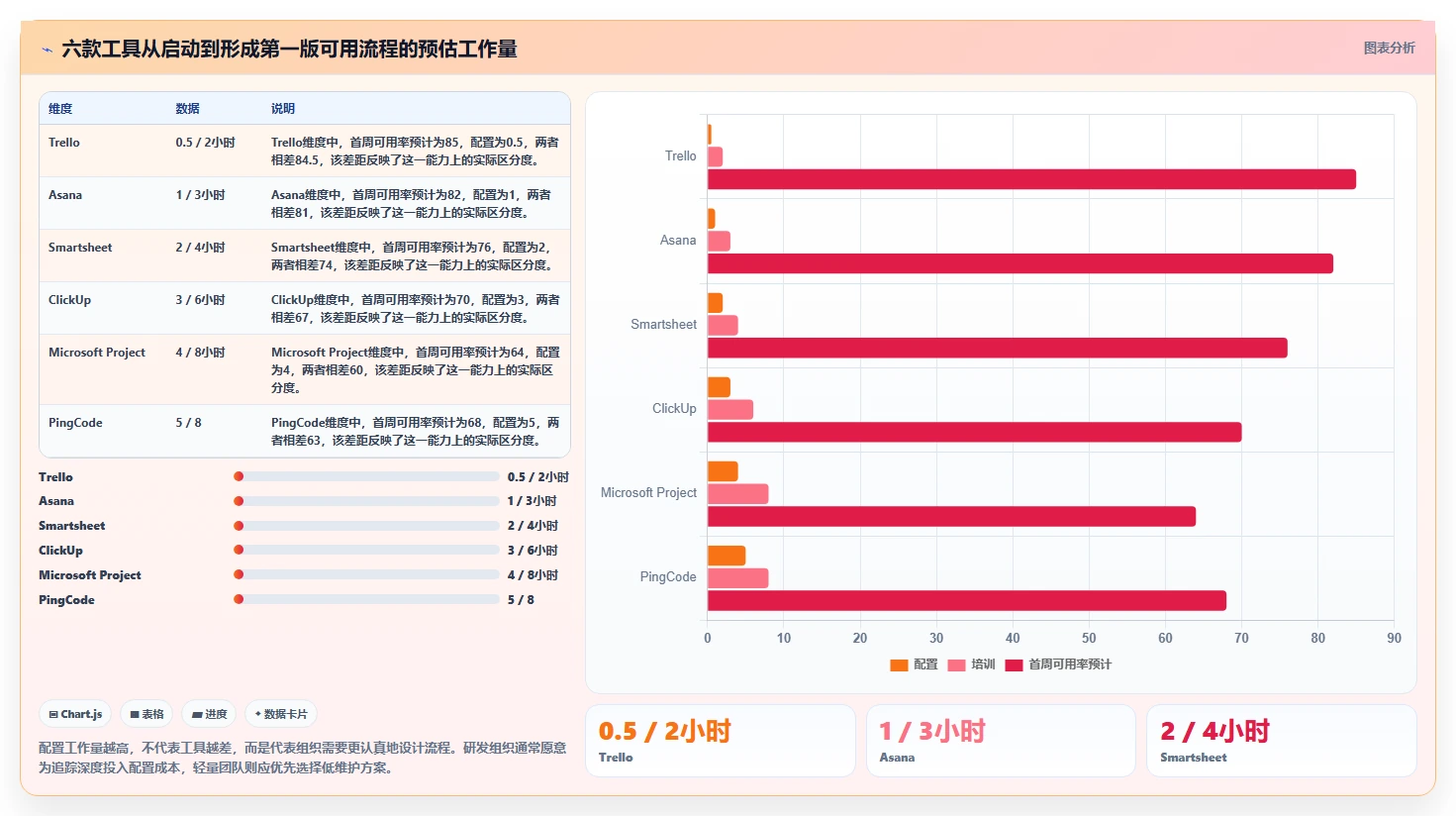Screen dimensions: 1456x816
Task: Click the header icon beside the title
Action: 47,50
